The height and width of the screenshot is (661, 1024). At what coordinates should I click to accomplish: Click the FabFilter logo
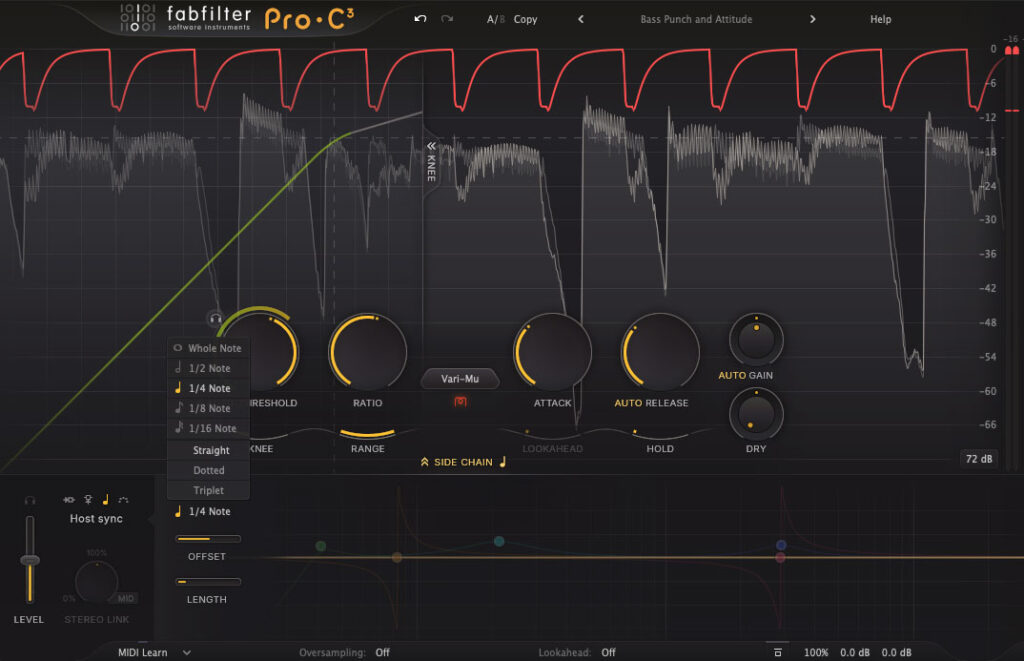(x=185, y=18)
